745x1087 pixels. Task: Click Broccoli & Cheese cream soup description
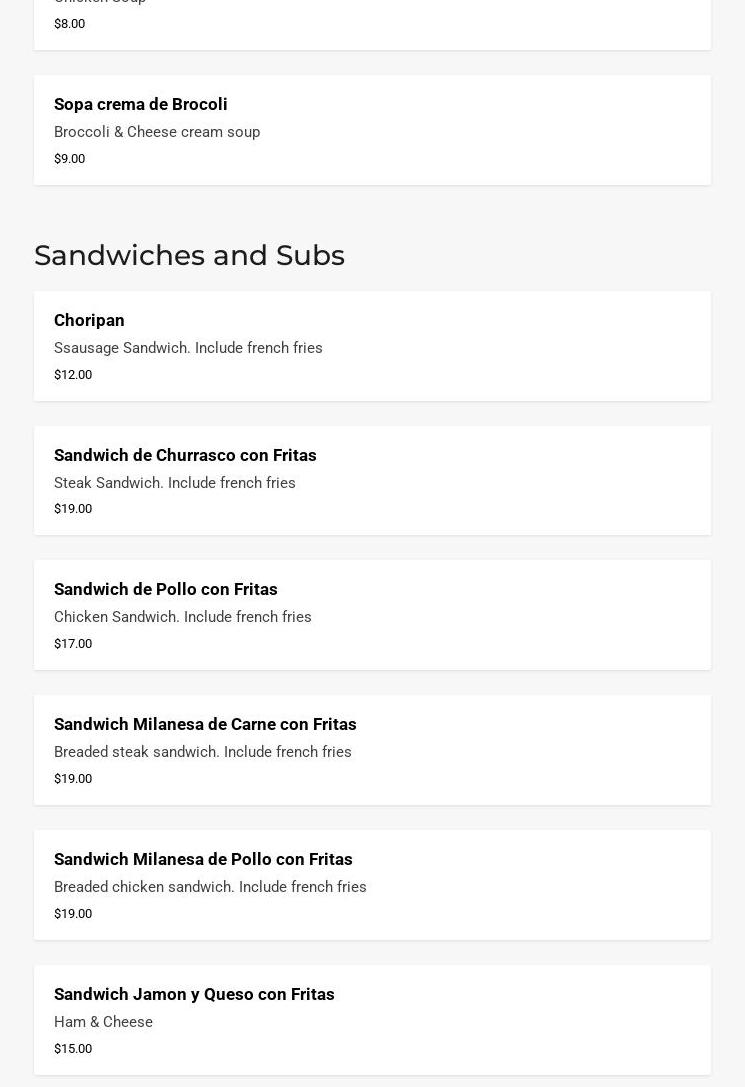(157, 132)
